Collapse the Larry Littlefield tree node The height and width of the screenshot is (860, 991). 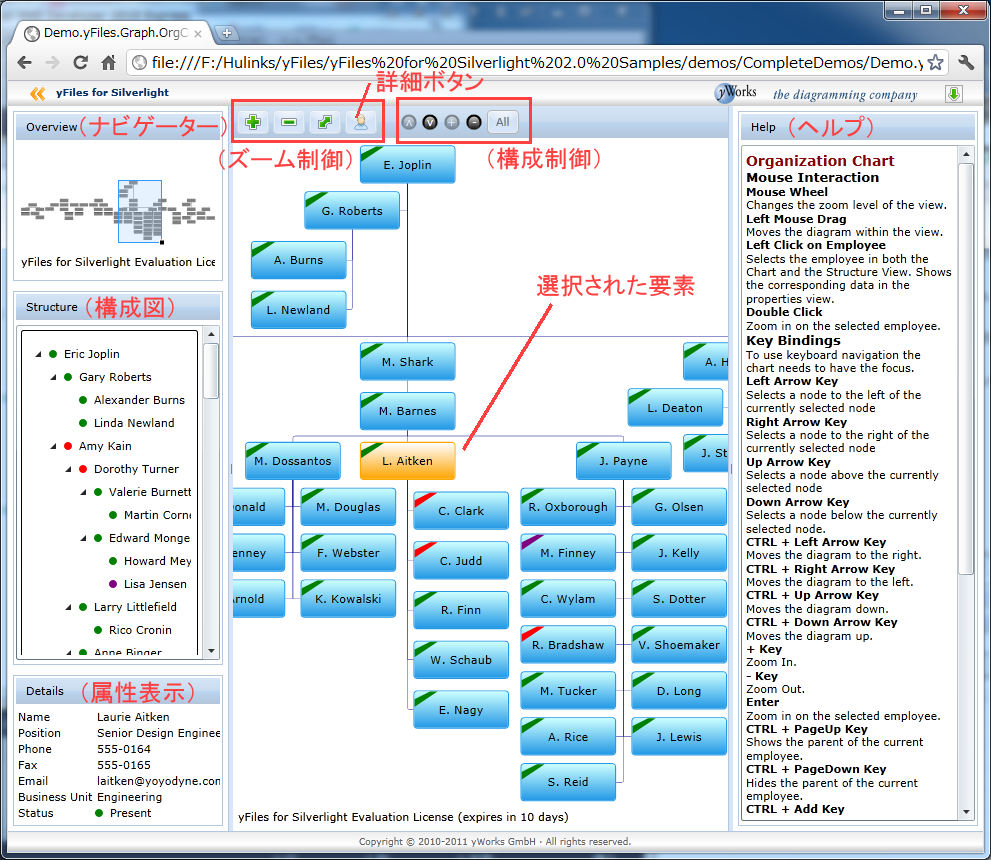(x=68, y=607)
